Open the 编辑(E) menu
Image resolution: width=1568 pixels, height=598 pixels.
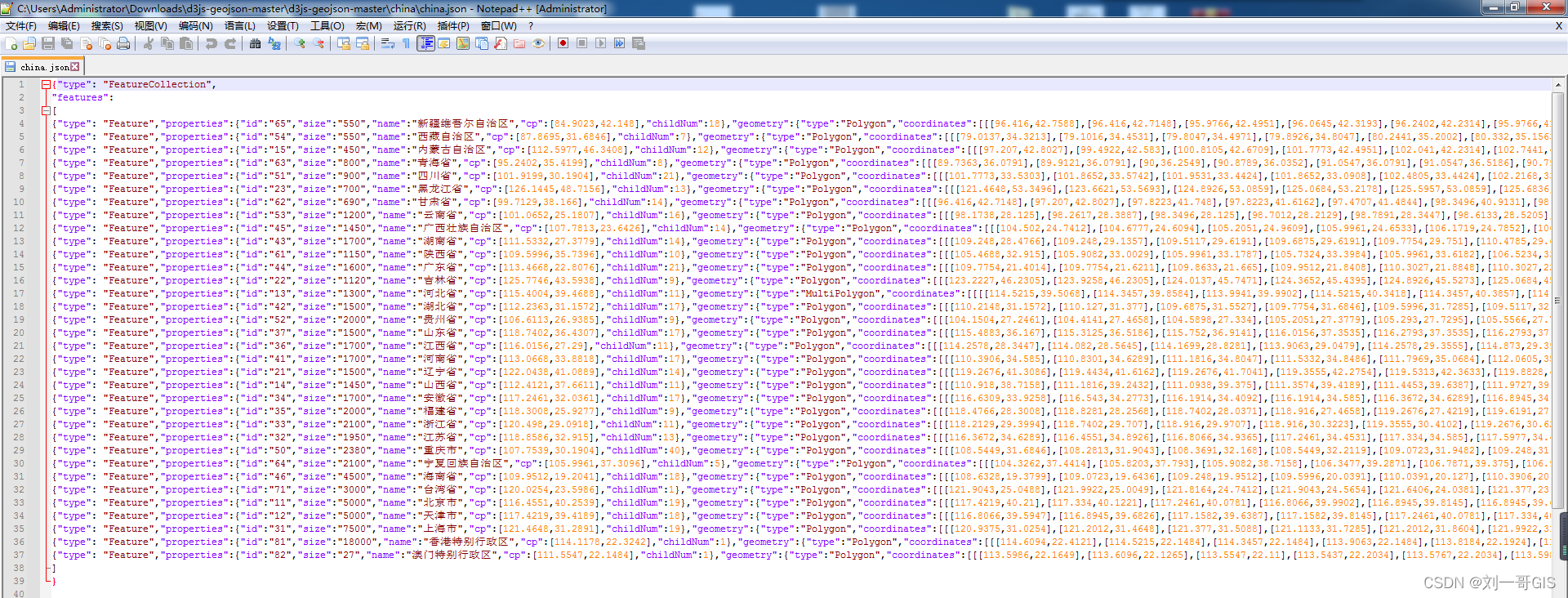tap(64, 26)
